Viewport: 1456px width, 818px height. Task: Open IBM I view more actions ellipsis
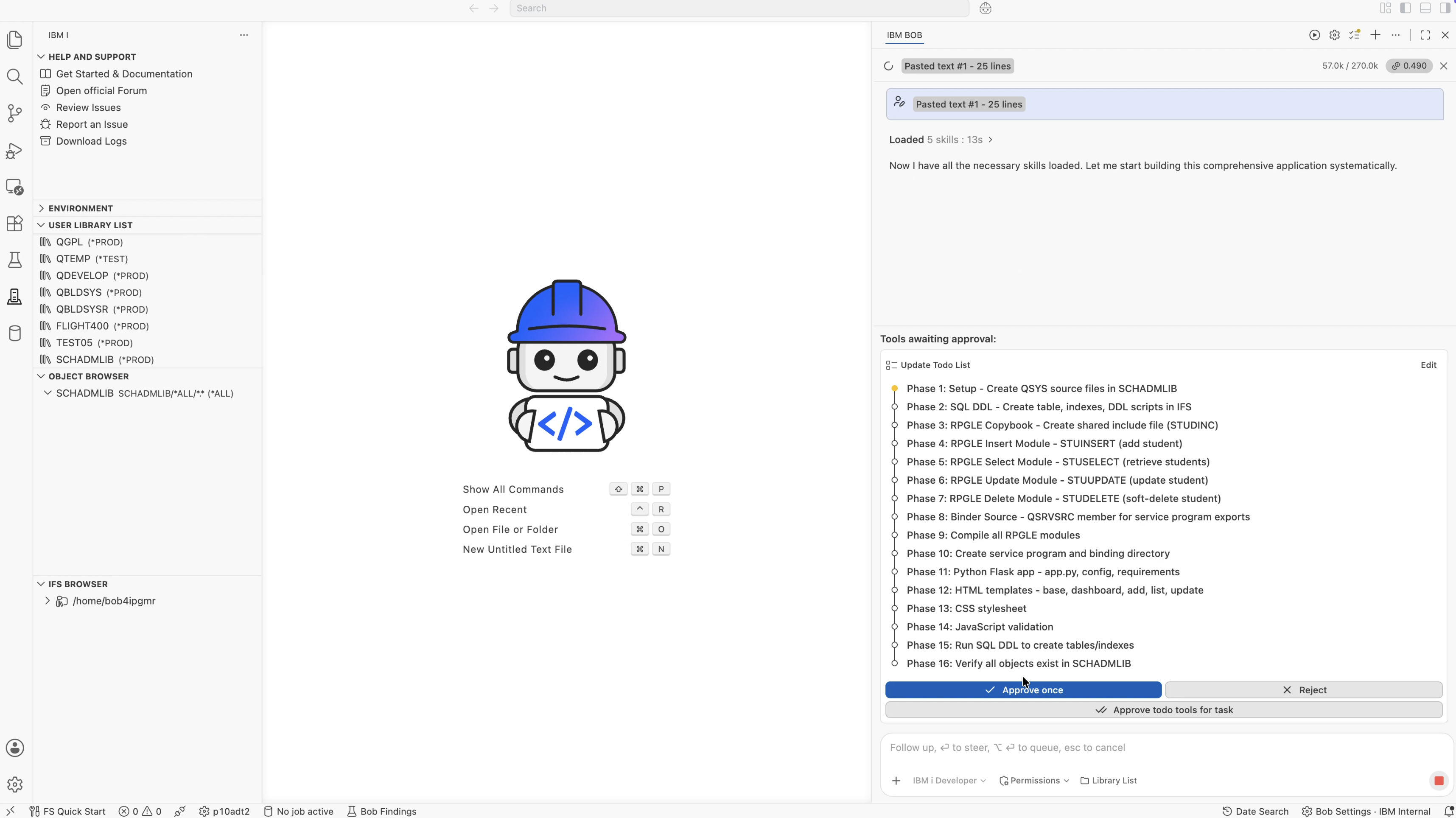pyautogui.click(x=244, y=35)
